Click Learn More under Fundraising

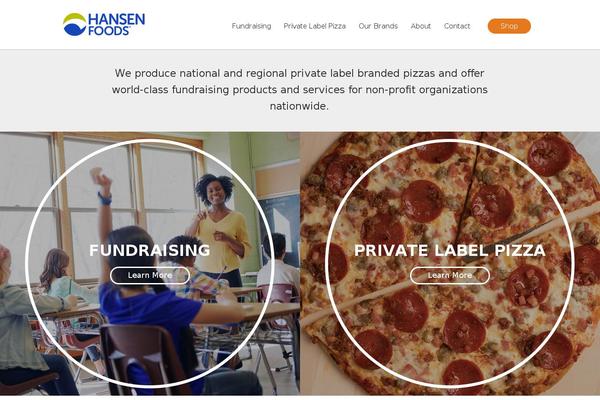(x=150, y=275)
